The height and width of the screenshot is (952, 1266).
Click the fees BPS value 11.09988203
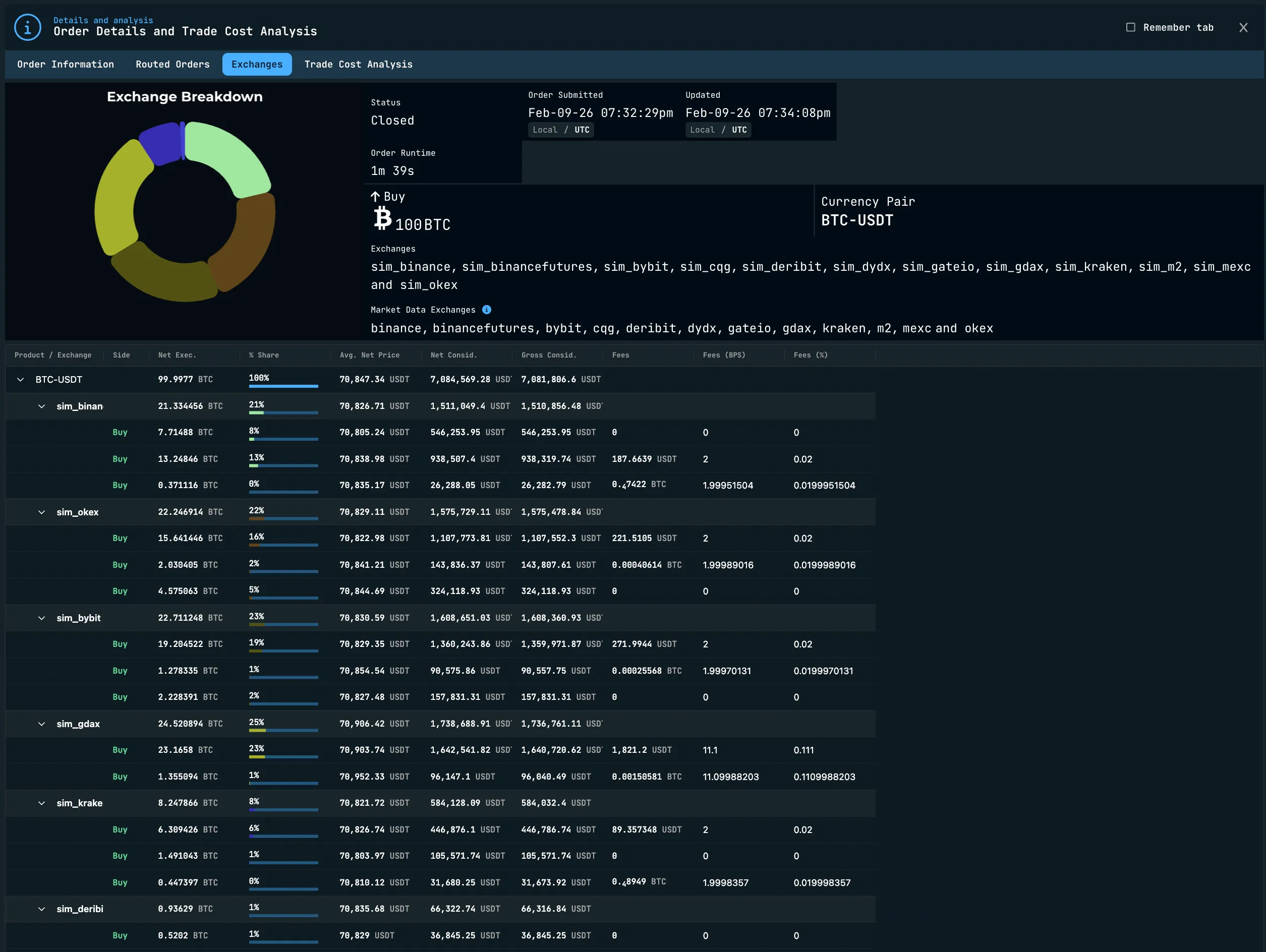[730, 777]
